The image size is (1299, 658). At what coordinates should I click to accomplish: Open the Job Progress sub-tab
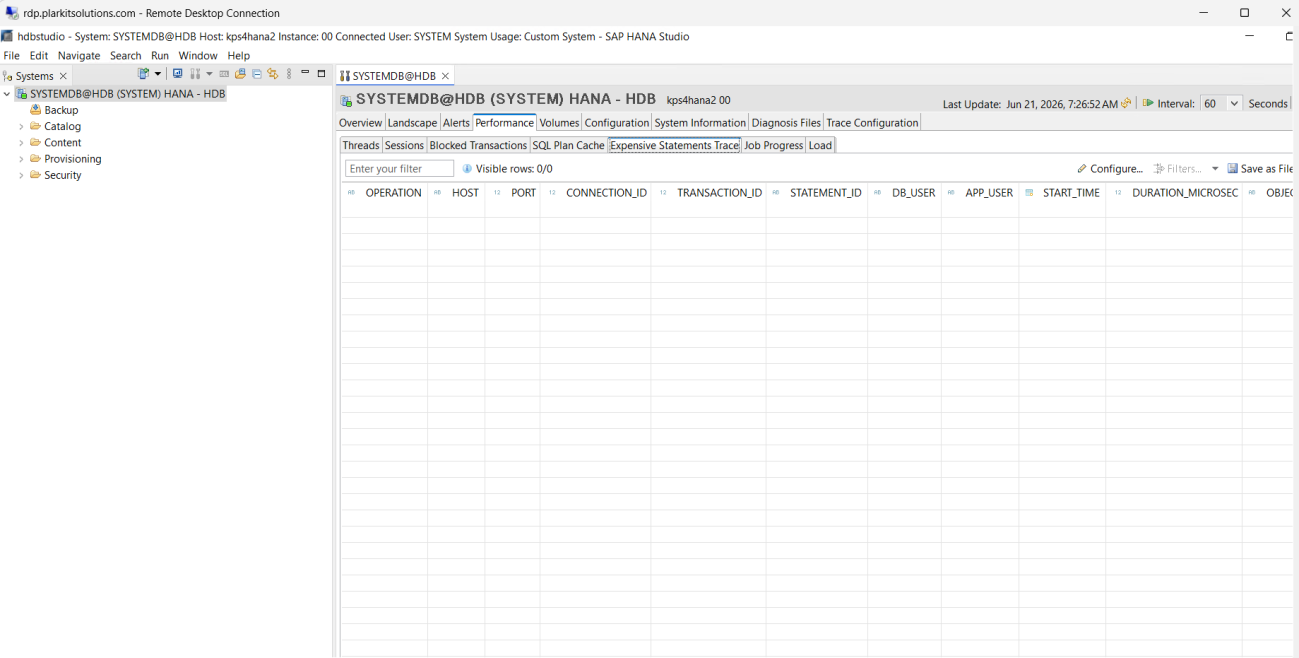pos(773,146)
